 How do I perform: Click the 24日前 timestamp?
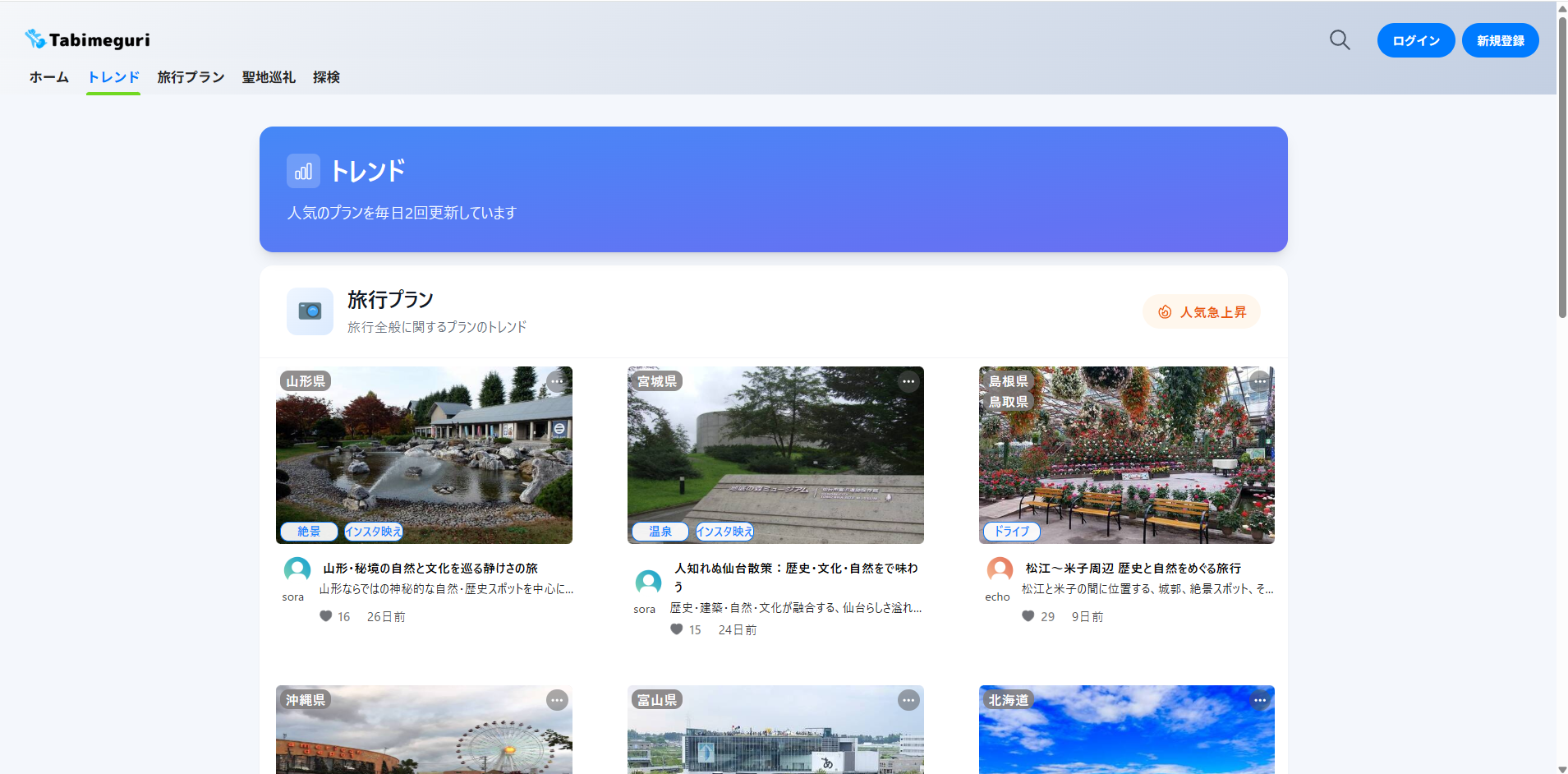click(738, 630)
